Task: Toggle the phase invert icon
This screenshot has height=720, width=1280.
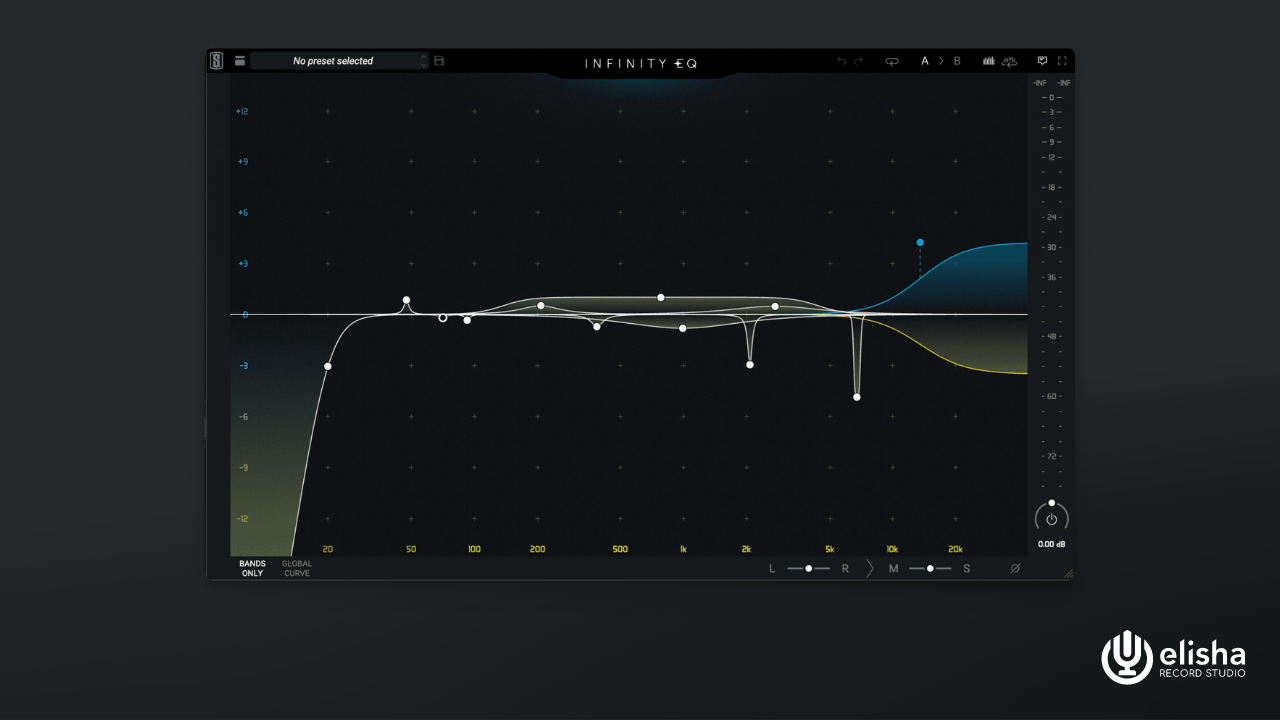Action: pyautogui.click(x=1015, y=568)
